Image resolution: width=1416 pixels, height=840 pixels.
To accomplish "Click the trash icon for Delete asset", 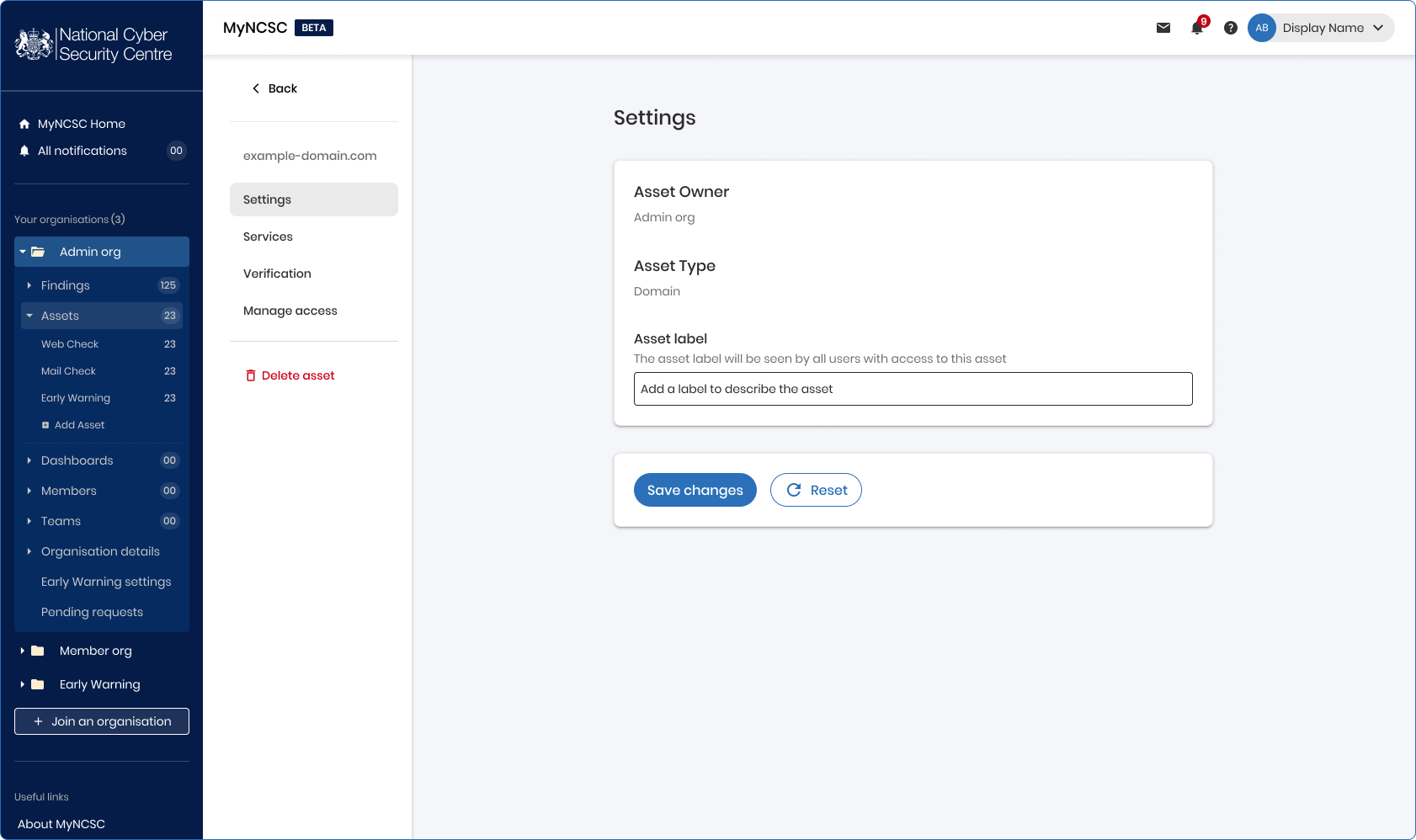I will click(x=251, y=375).
